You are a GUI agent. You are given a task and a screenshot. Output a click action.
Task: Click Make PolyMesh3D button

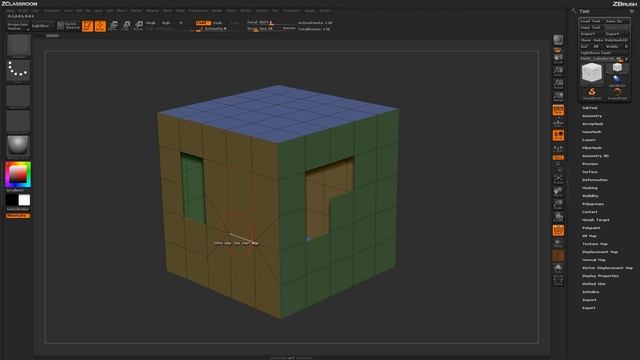611,40
